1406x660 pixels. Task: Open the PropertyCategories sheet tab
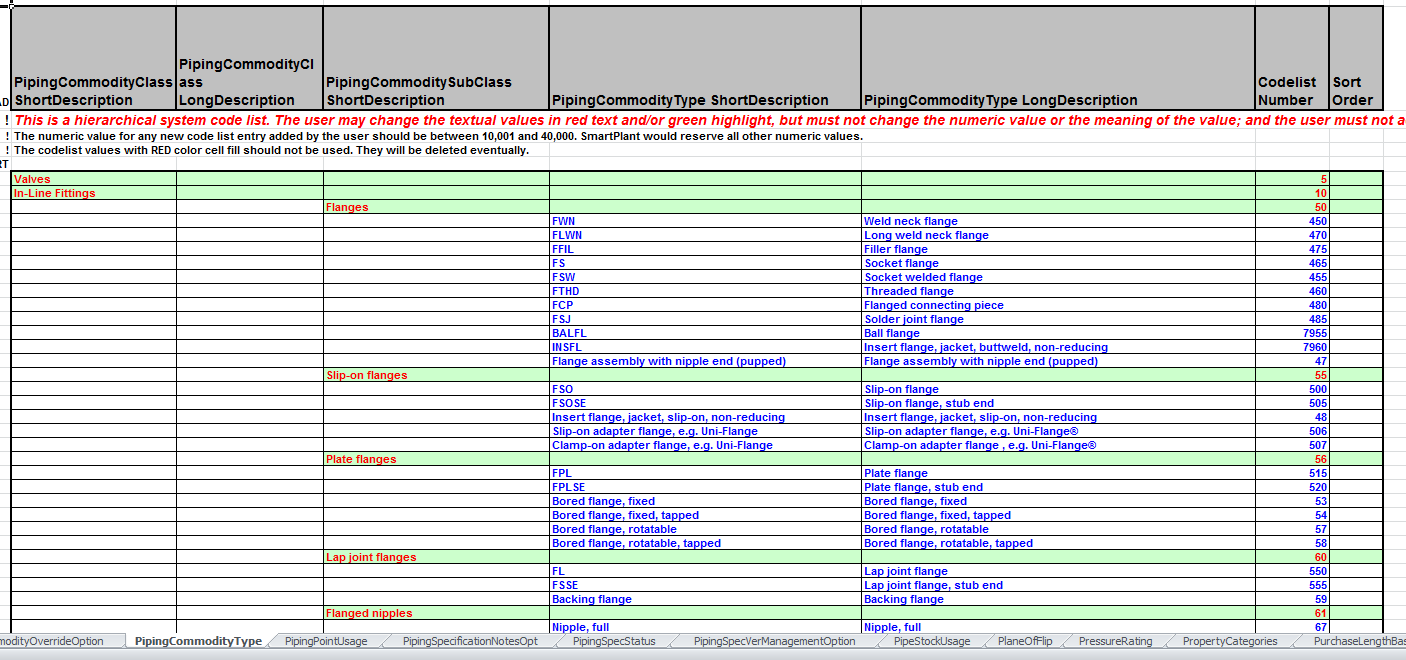pos(1230,641)
